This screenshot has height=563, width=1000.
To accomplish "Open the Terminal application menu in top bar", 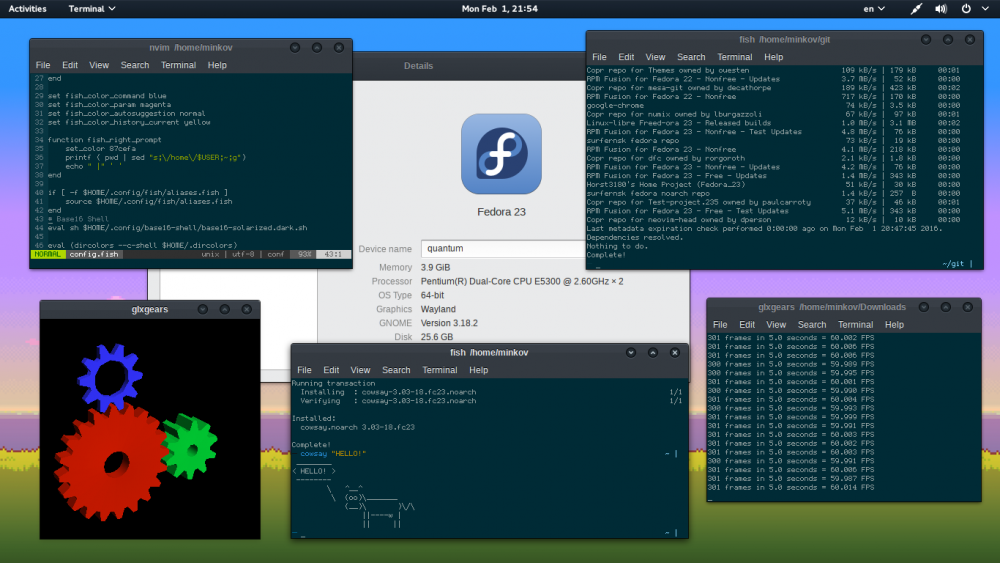I will coord(92,9).
